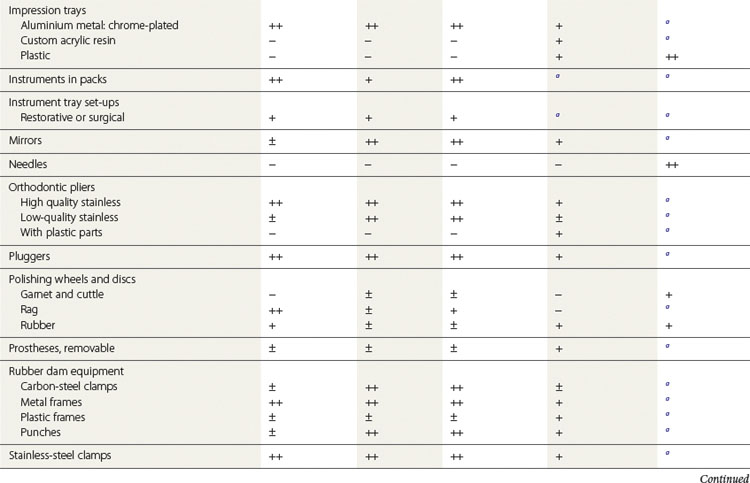Click the footnote marker in the Carbon-steel clamps row
Screen dimensions: 750x483
[x=667, y=383]
